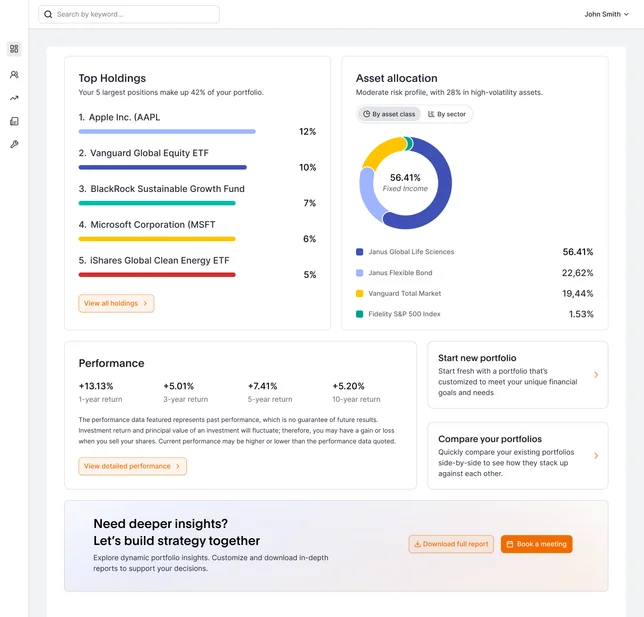Viewport: 644px width, 617px height.
Task: Click the arrow in View all holdings
Action: coord(145,303)
